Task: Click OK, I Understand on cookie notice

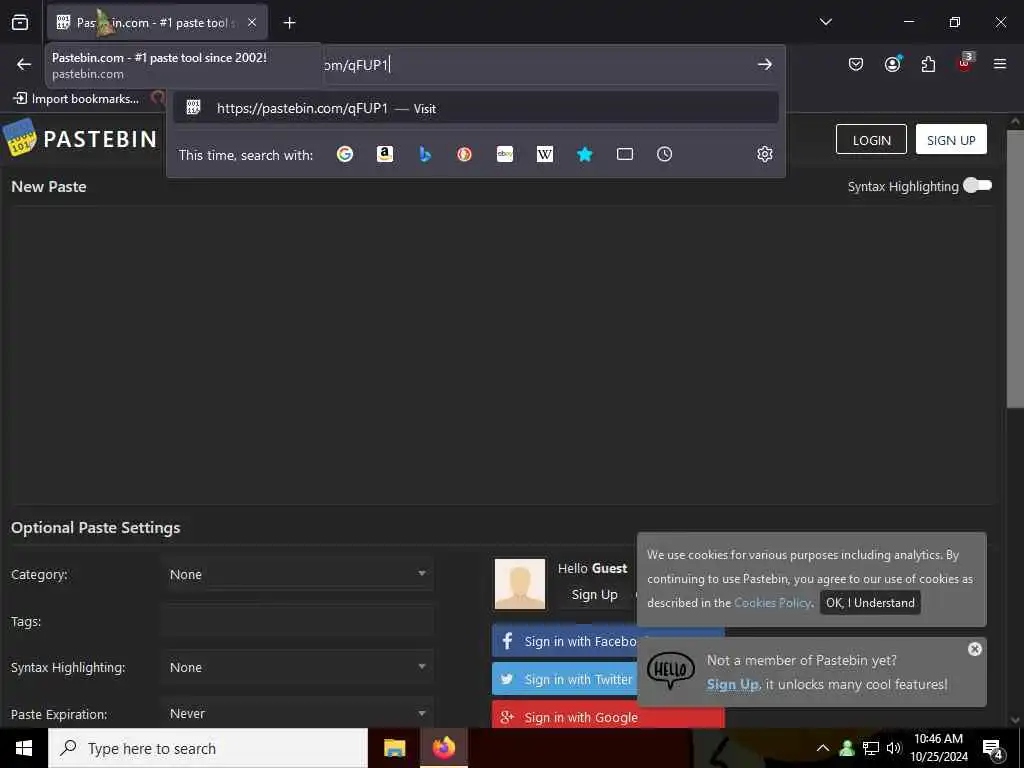Action: click(x=870, y=603)
